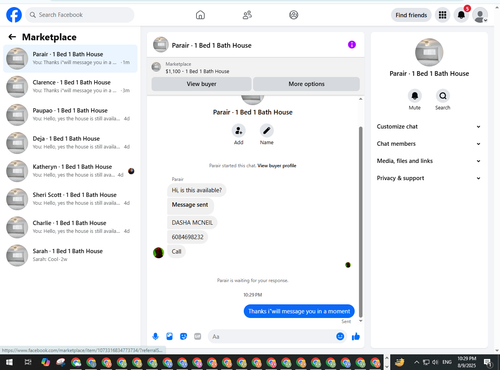The height and width of the screenshot is (370, 500).
Task: Open the account profile menu
Action: tap(480, 15)
